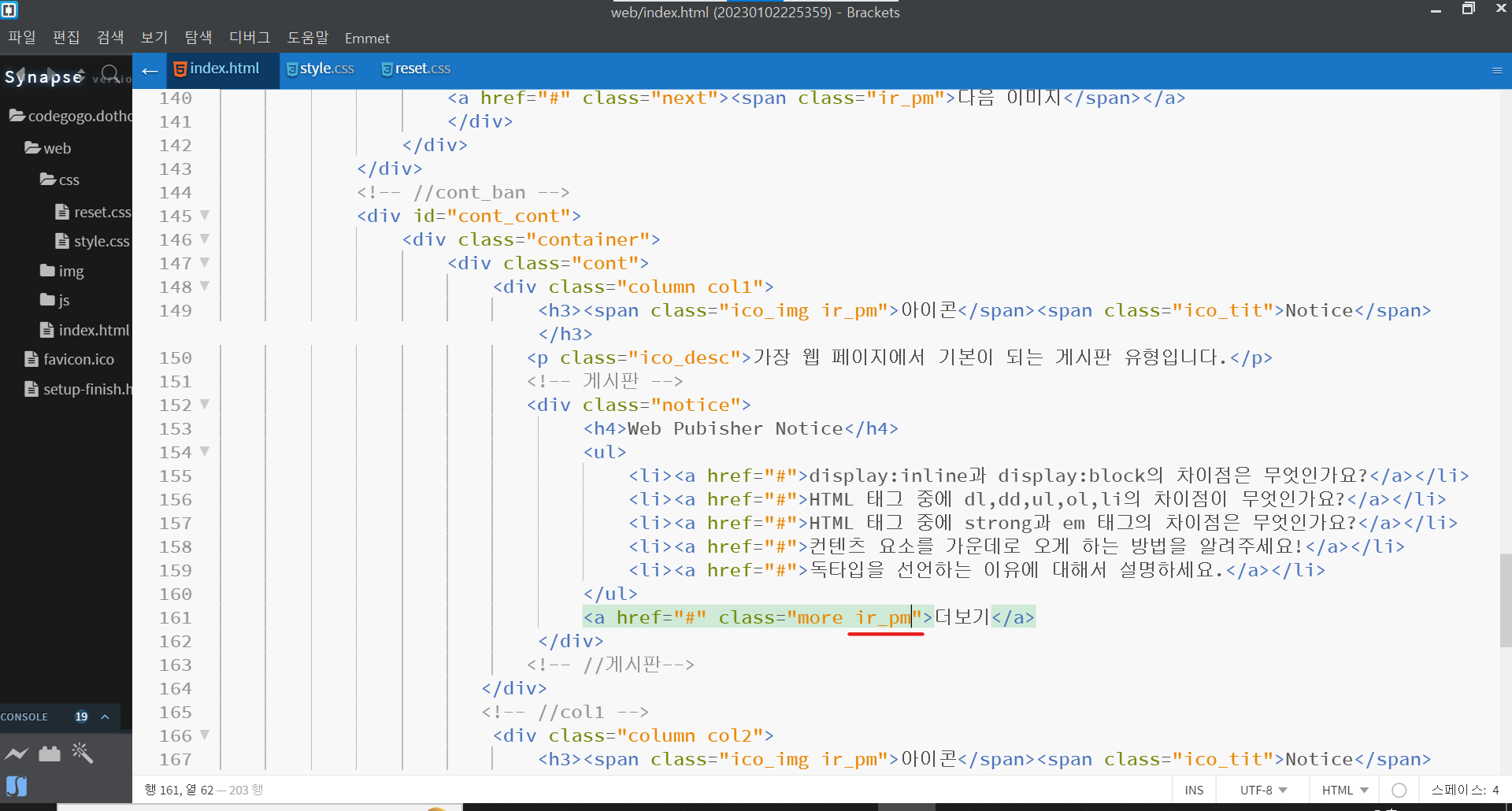Screen dimensions: 1512x811
Task: Open the 편집 menu
Action: coord(66,38)
